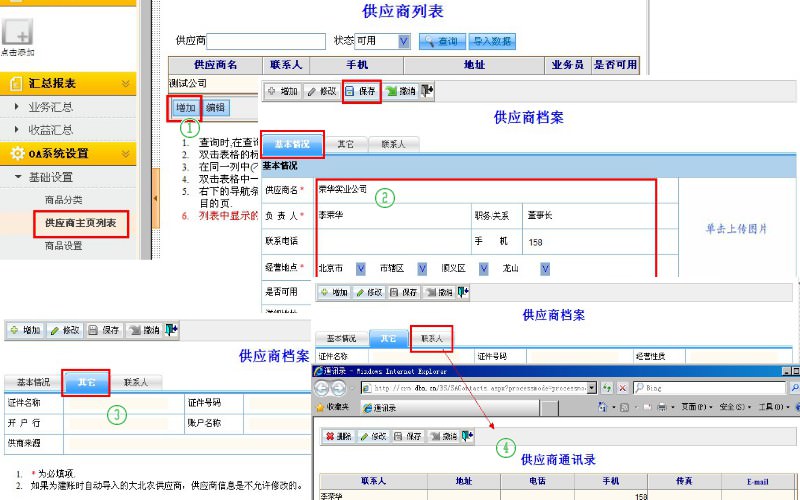
Task: Click the 导入数据 import data button
Action: tap(492, 41)
